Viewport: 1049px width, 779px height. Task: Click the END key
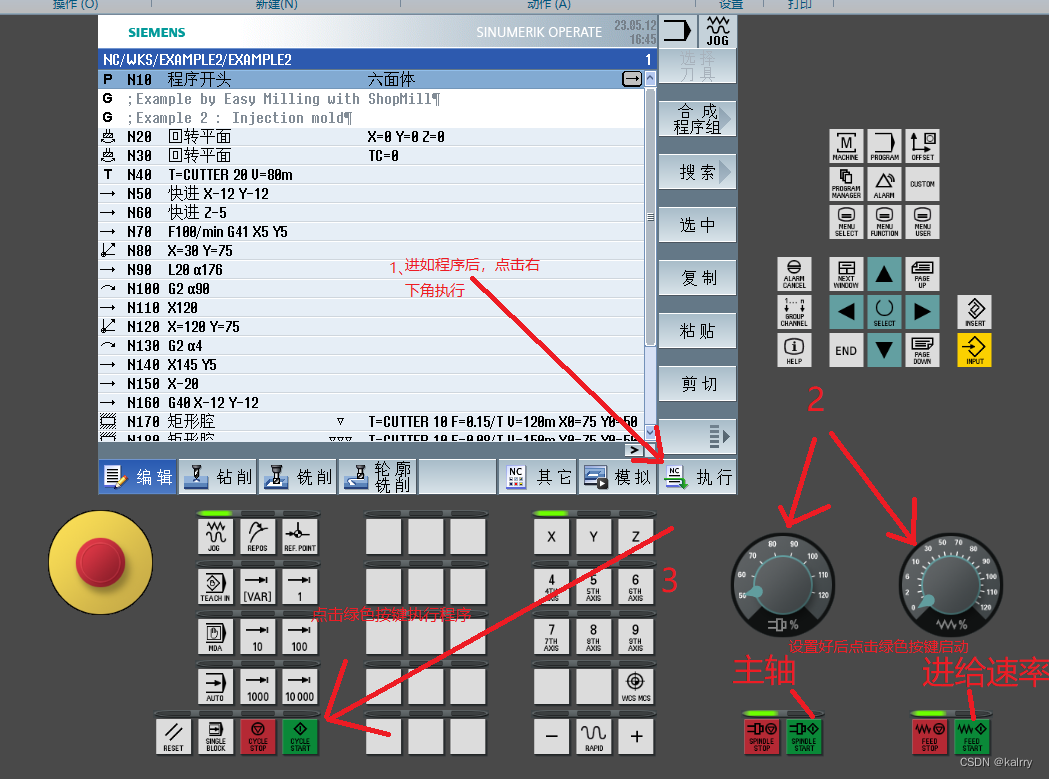pos(846,350)
